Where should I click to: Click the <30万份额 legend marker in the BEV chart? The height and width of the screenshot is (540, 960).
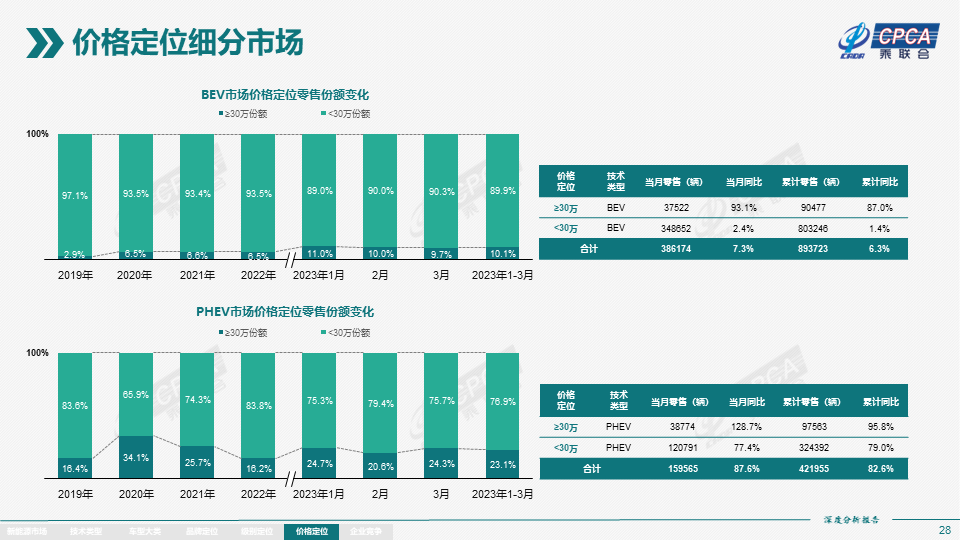322,114
